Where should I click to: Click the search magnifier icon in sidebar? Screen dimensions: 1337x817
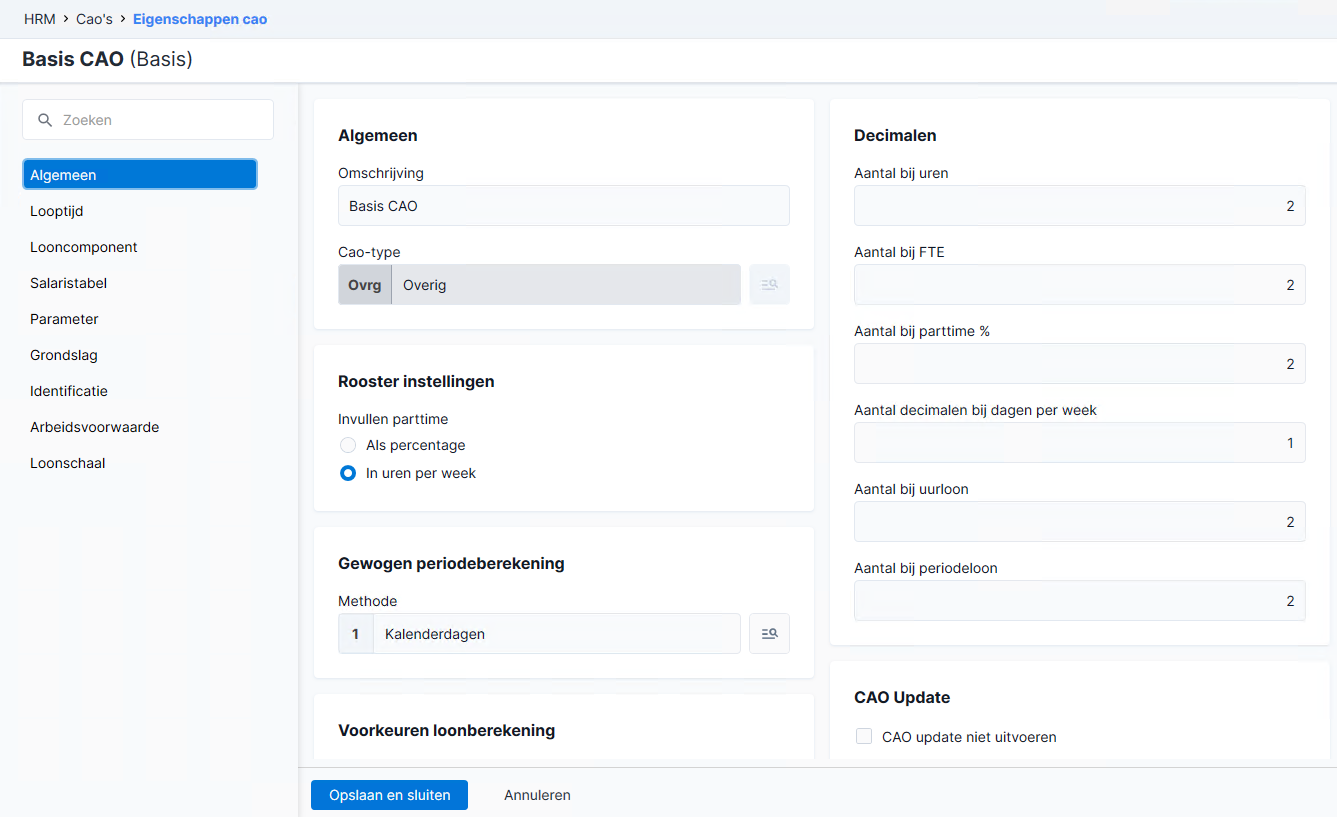click(x=44, y=120)
